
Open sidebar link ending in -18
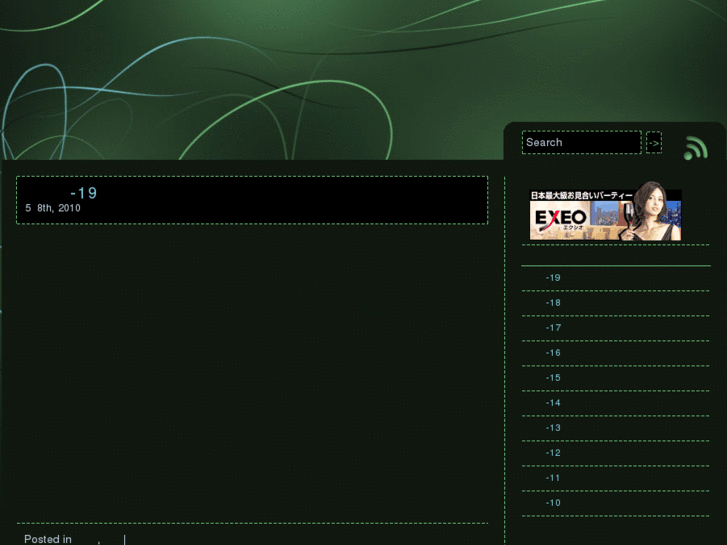pos(553,303)
